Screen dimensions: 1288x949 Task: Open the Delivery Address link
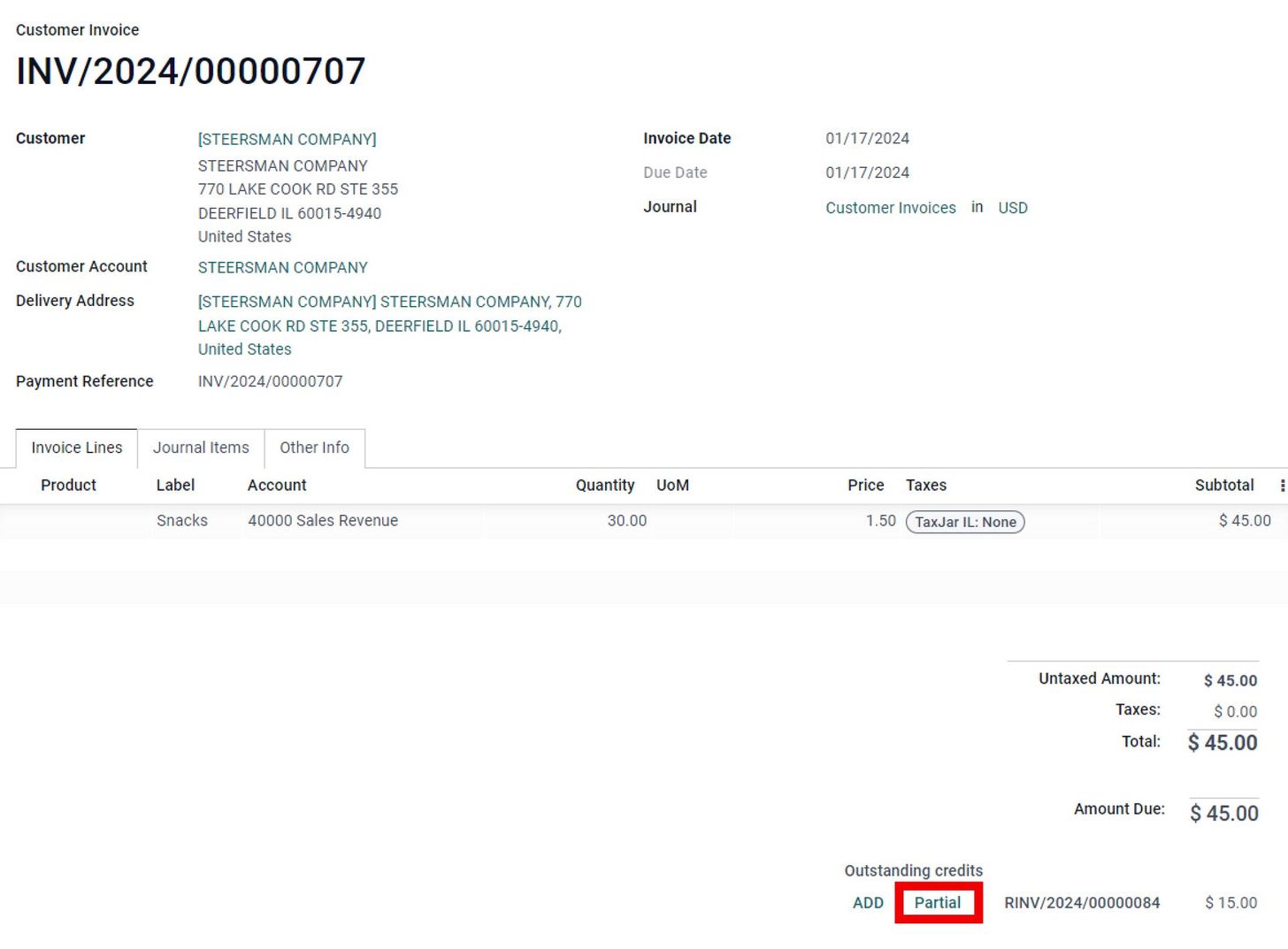(x=389, y=325)
